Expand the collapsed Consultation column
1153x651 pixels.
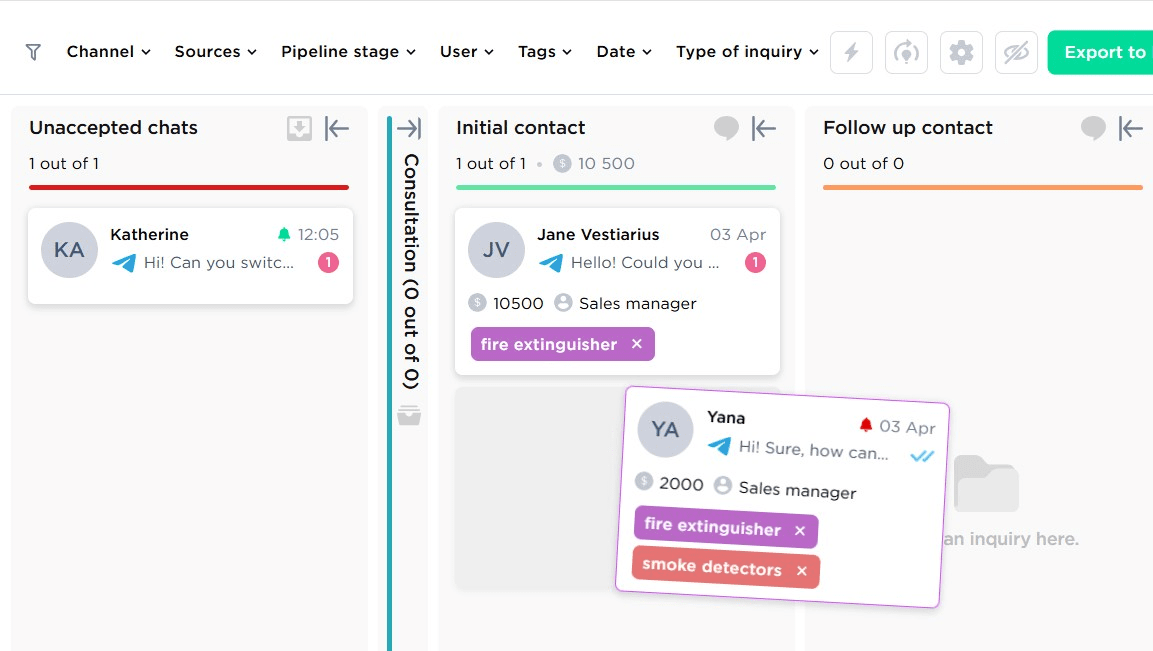[408, 128]
